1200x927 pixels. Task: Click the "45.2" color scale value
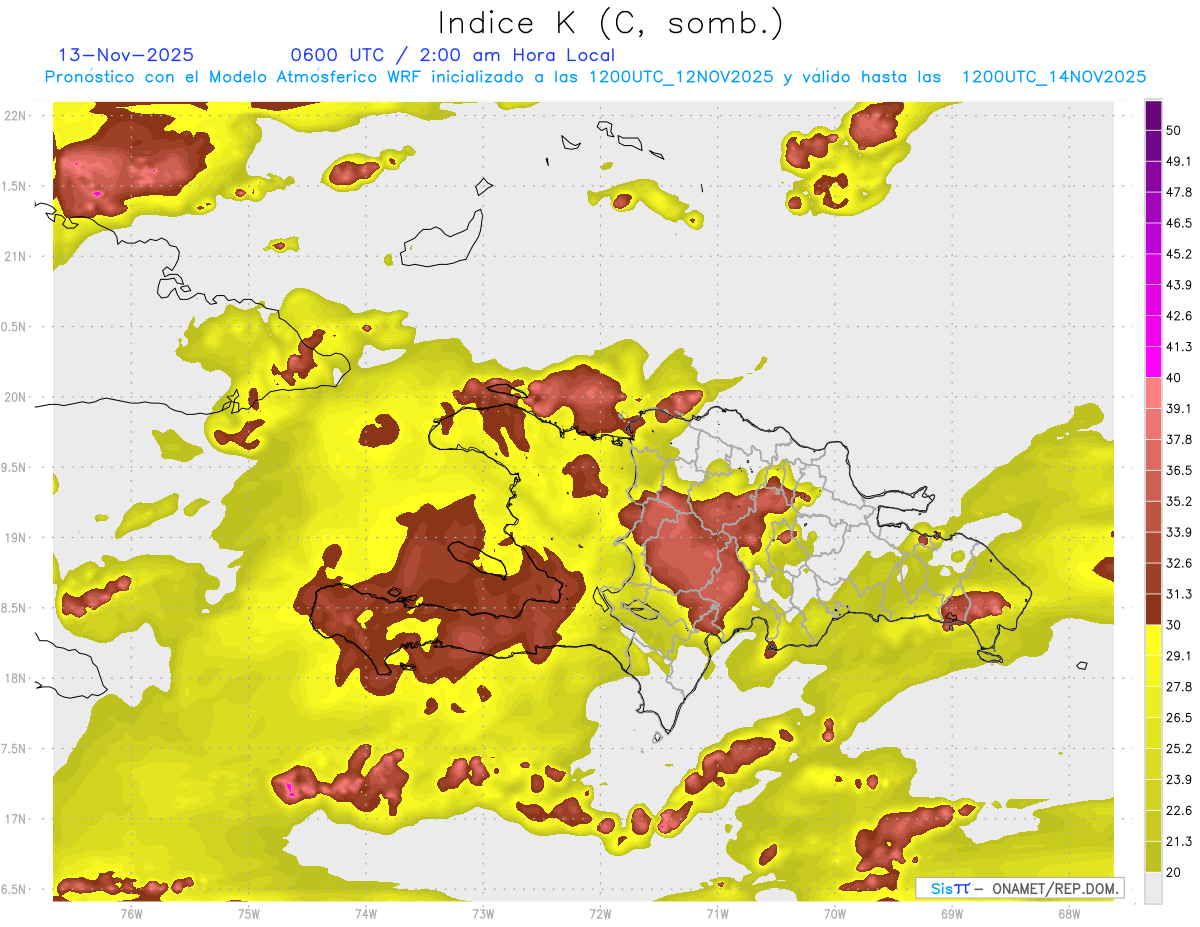point(1179,254)
